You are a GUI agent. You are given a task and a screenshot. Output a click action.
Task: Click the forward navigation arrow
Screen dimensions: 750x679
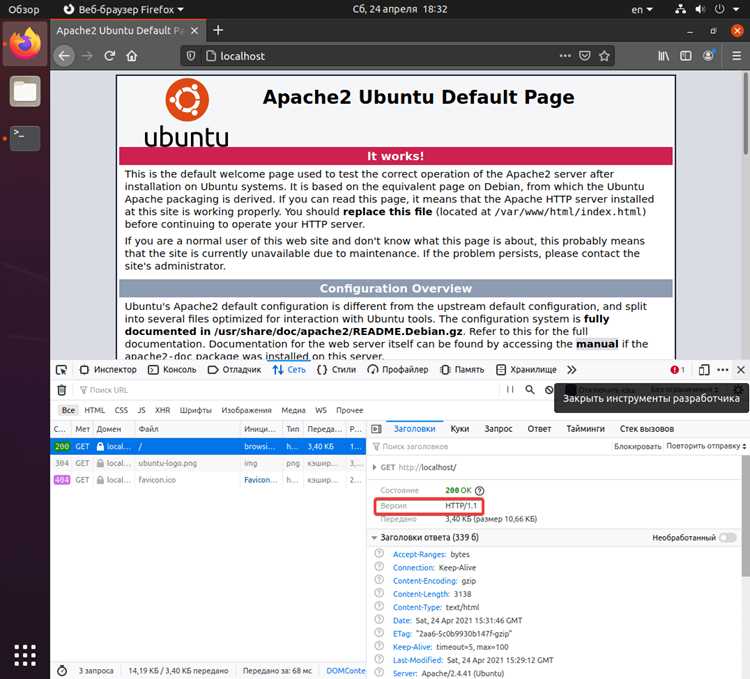[87, 56]
